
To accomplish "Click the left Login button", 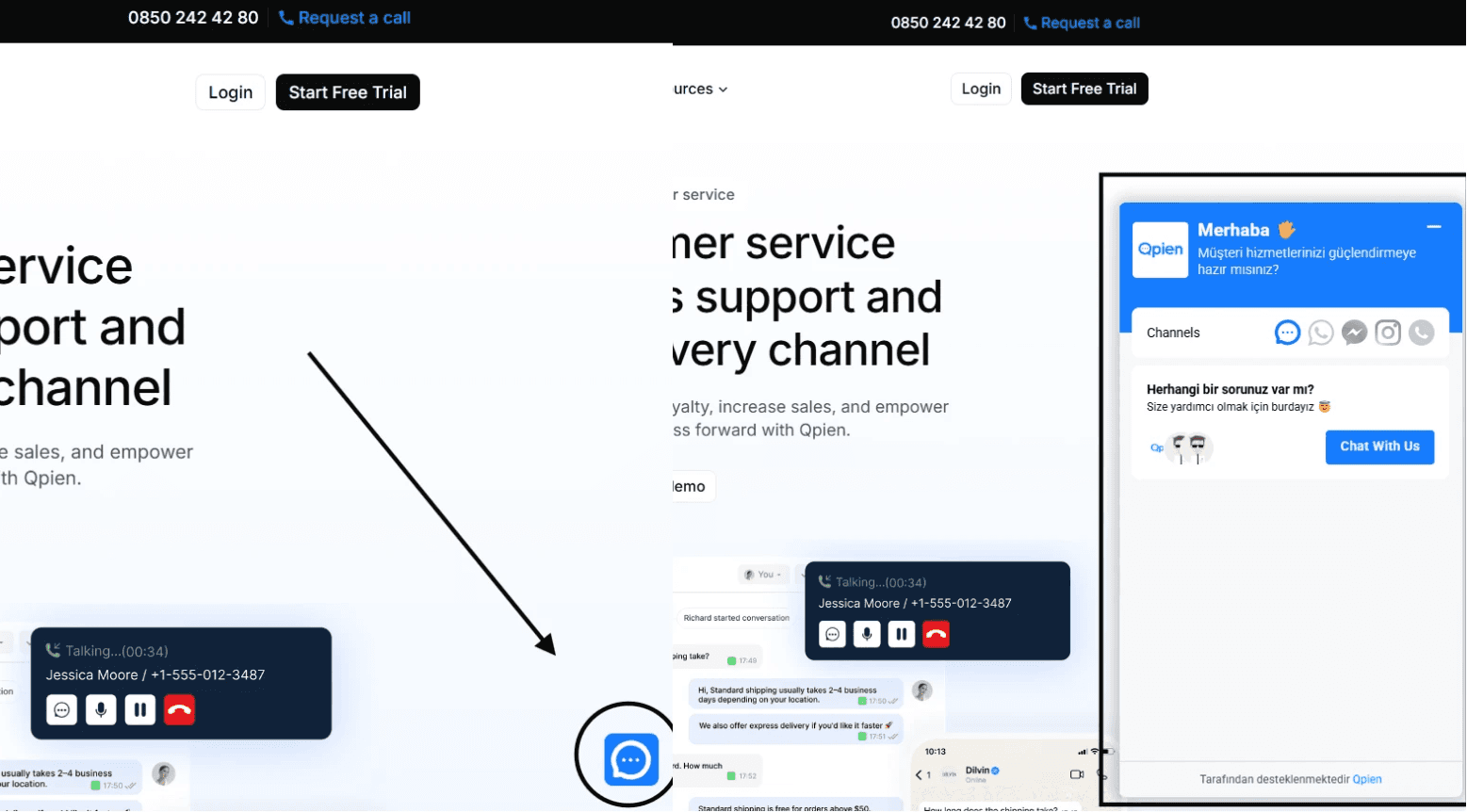I will pos(231,92).
